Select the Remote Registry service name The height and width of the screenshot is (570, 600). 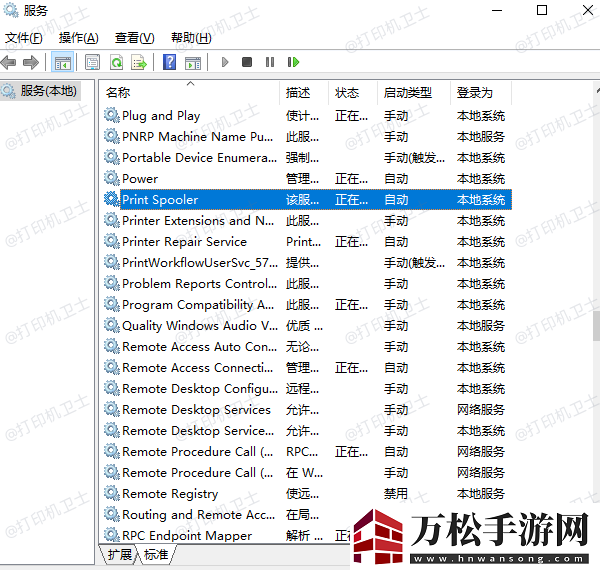coord(170,494)
